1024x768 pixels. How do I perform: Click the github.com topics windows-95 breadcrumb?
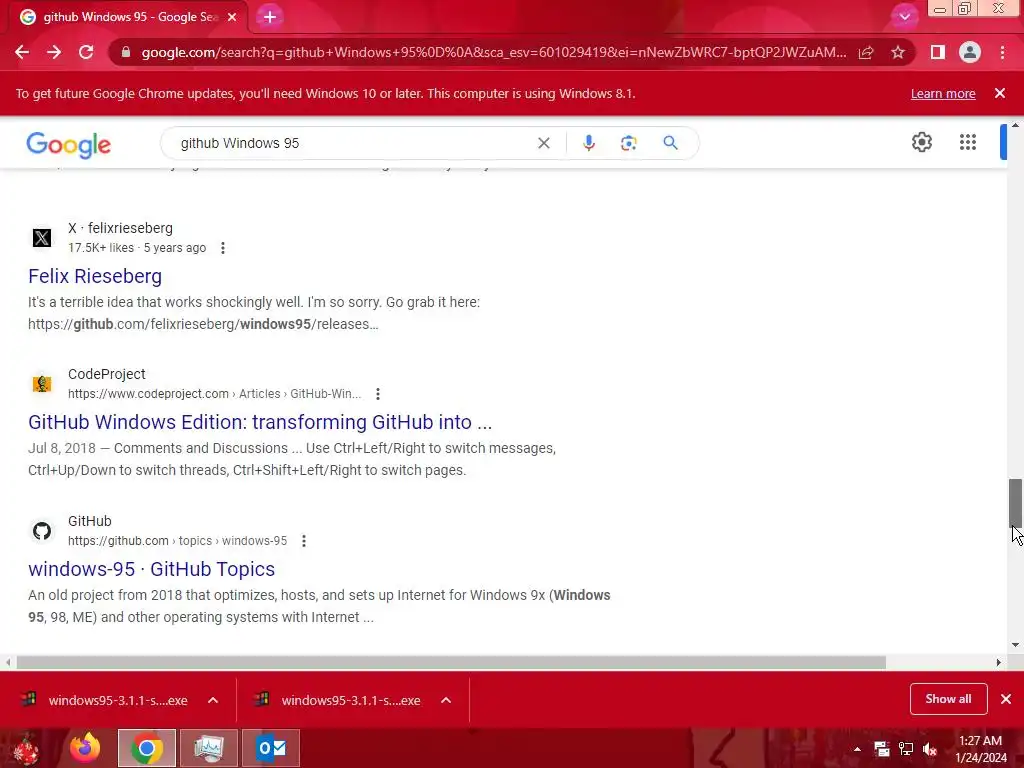(x=177, y=541)
